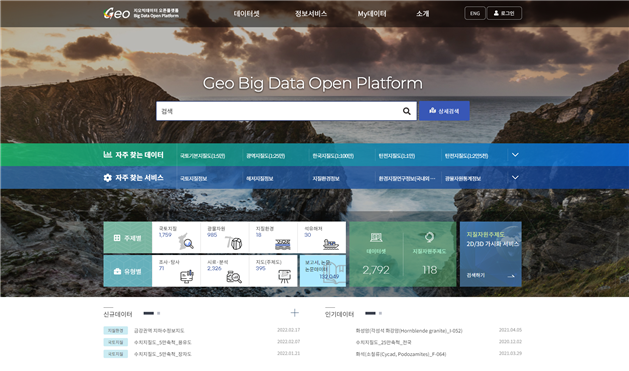Select second pager dot beside 인기데이터
Image resolution: width=629 pixels, height=371 pixels.
(x=380, y=313)
